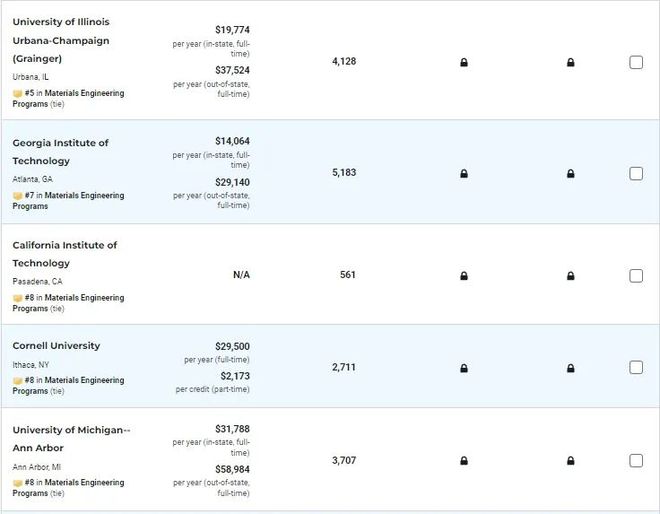Tick the Georgia Institute of Technology checkbox
Image resolution: width=660 pixels, height=514 pixels.
pos(636,173)
